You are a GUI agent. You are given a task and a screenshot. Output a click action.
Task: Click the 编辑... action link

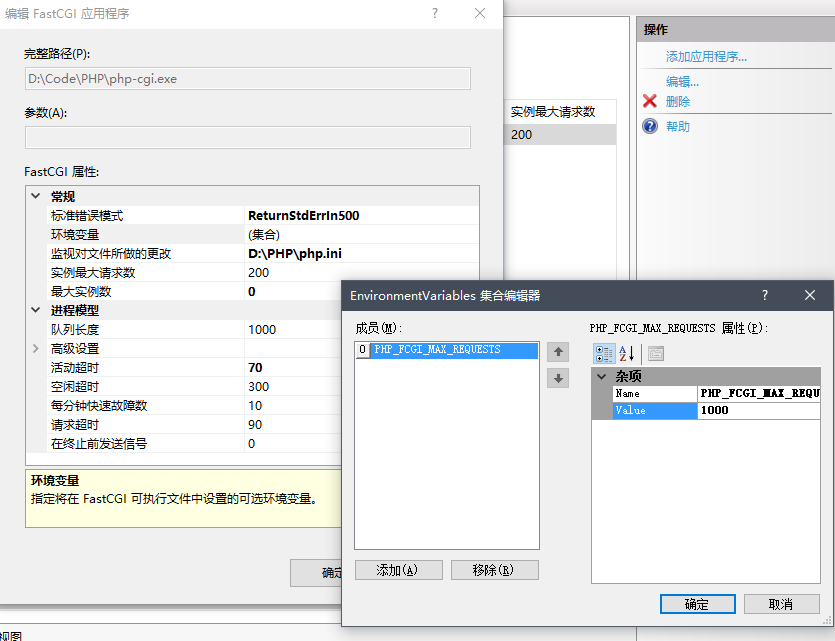pos(682,82)
